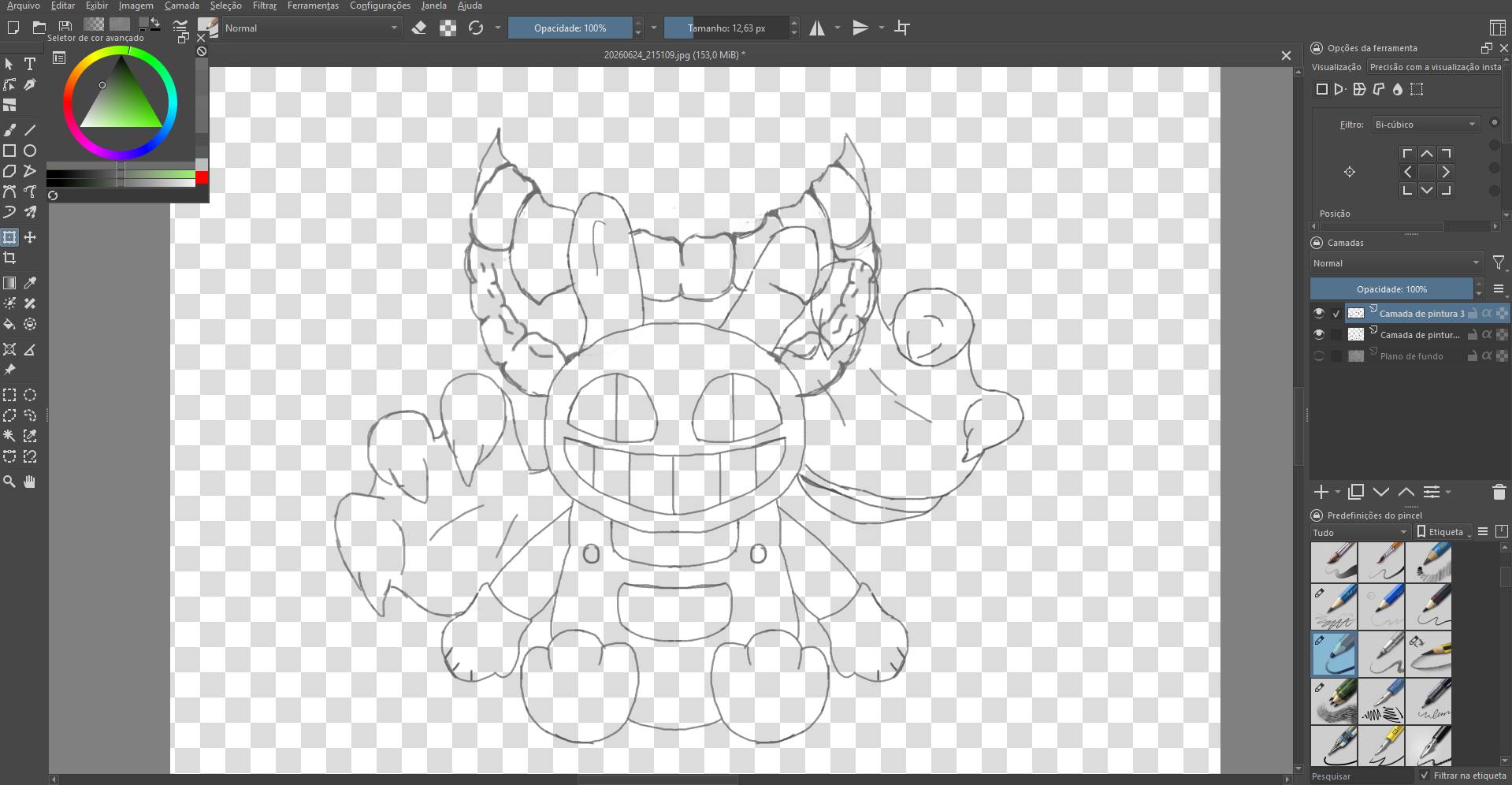1512x785 pixels.
Task: Show the Plano de fundo layer
Action: tap(1319, 355)
